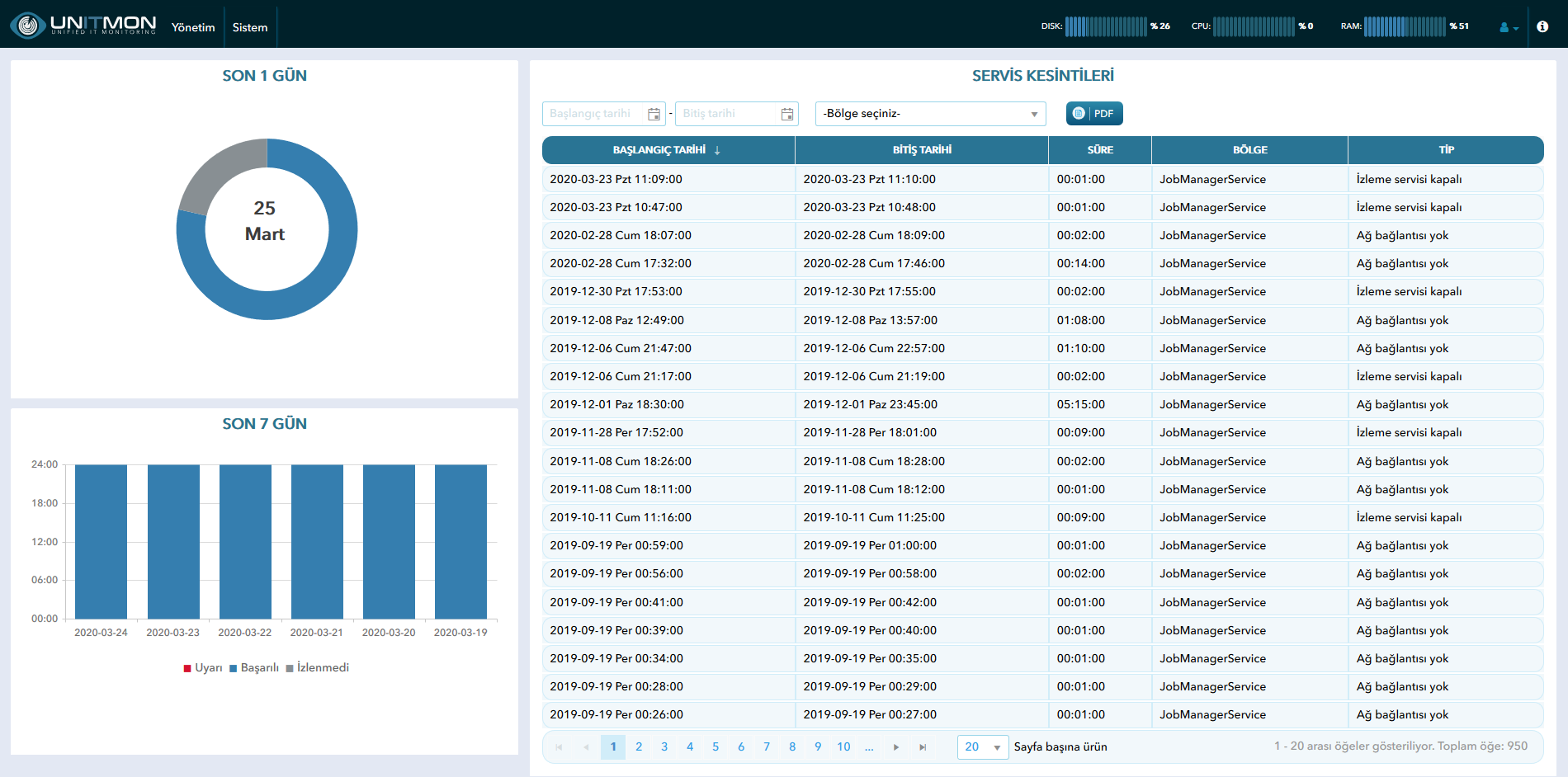The width and height of the screenshot is (1568, 777).
Task: Go to page 5 of results
Action: point(716,747)
